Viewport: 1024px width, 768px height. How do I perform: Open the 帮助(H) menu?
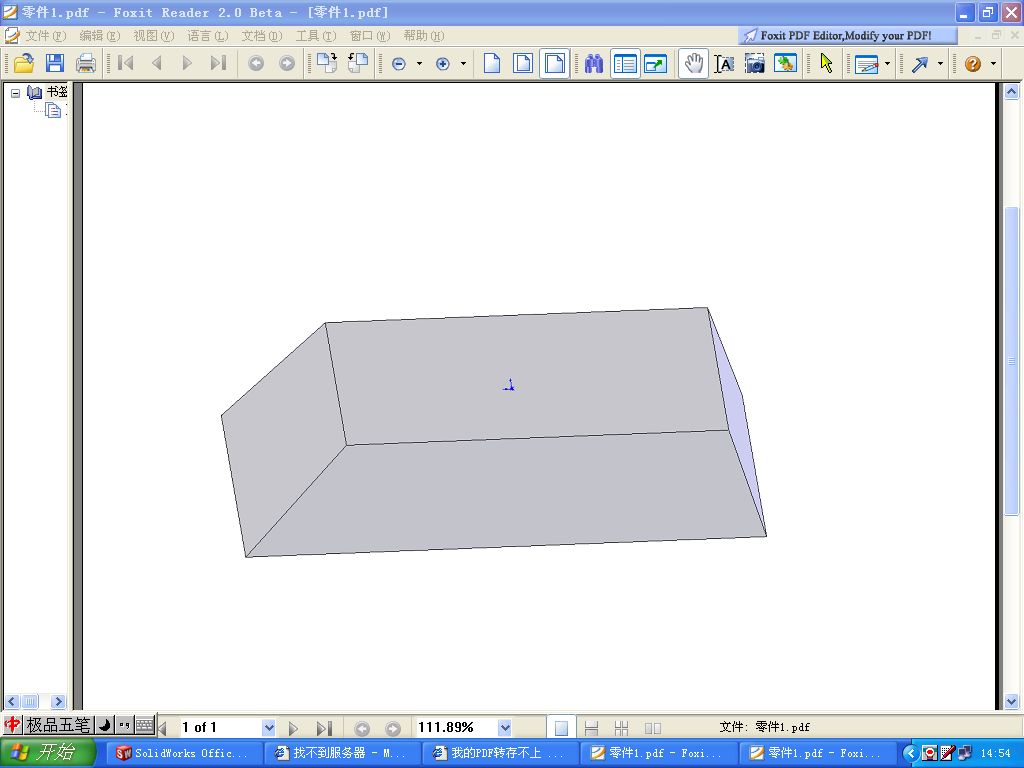(424, 36)
